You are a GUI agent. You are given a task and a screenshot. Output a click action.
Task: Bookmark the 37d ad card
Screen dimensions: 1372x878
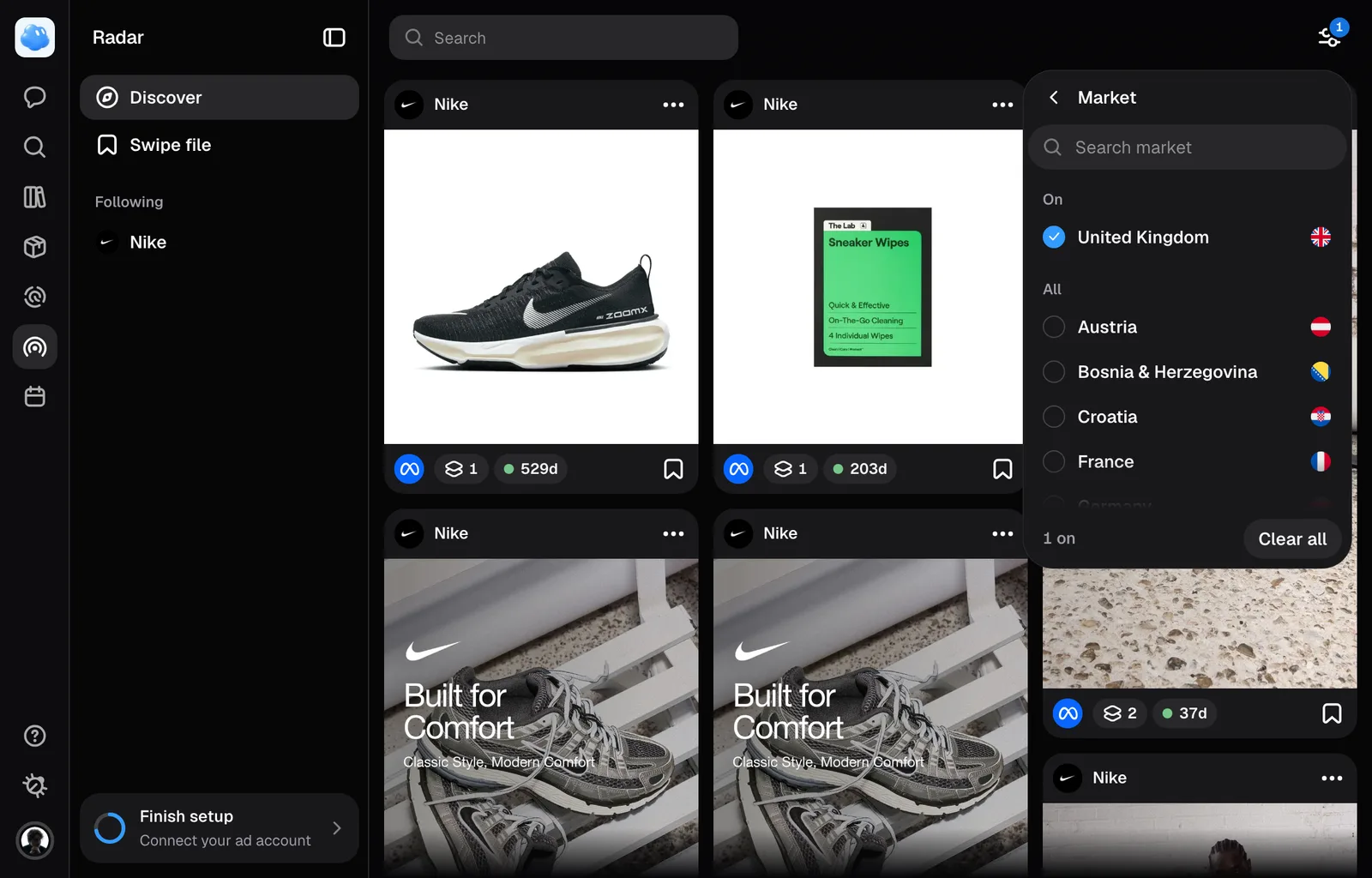(x=1332, y=713)
